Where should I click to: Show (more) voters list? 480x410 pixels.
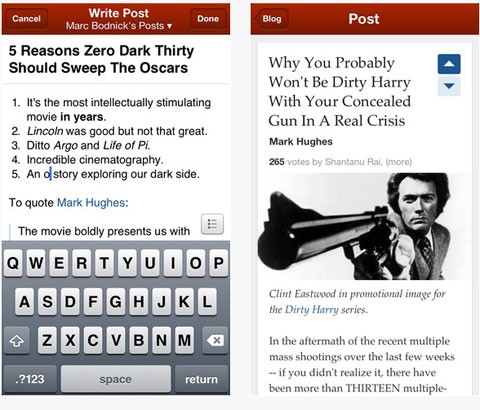399,162
